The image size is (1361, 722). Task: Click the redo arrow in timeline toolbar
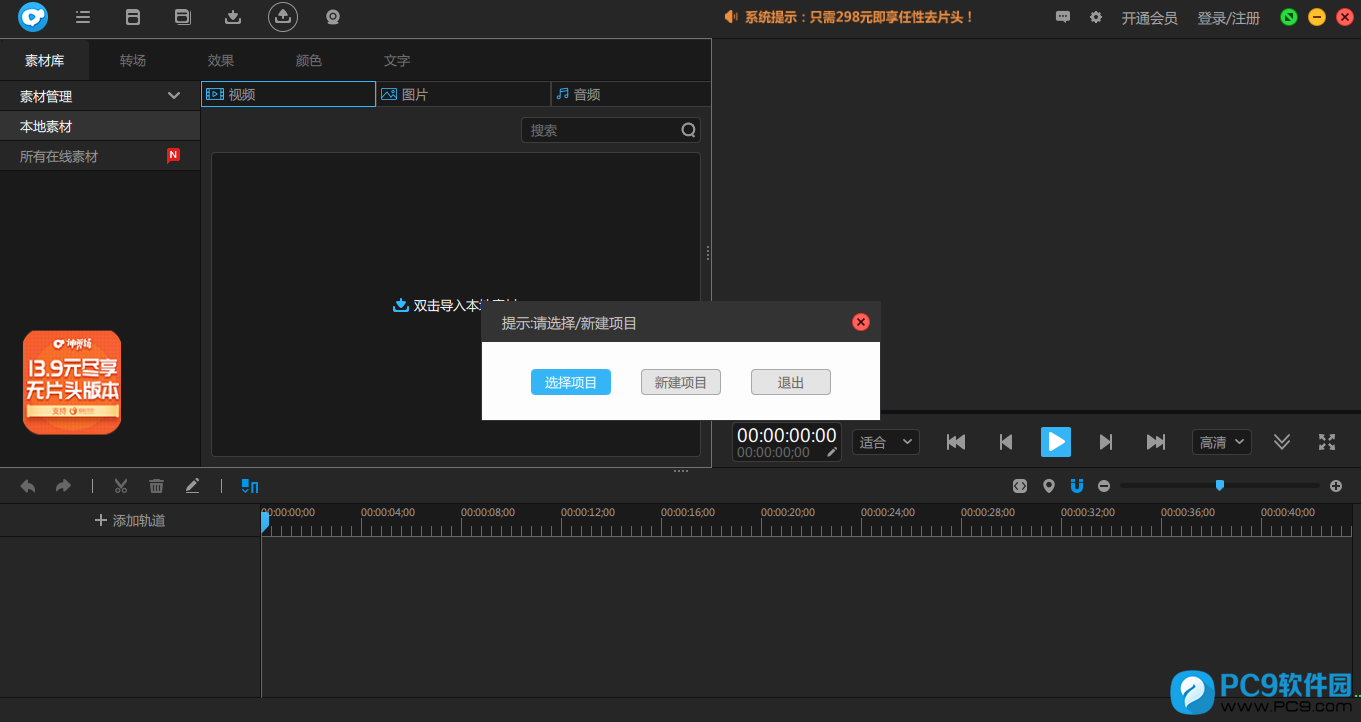click(63, 486)
